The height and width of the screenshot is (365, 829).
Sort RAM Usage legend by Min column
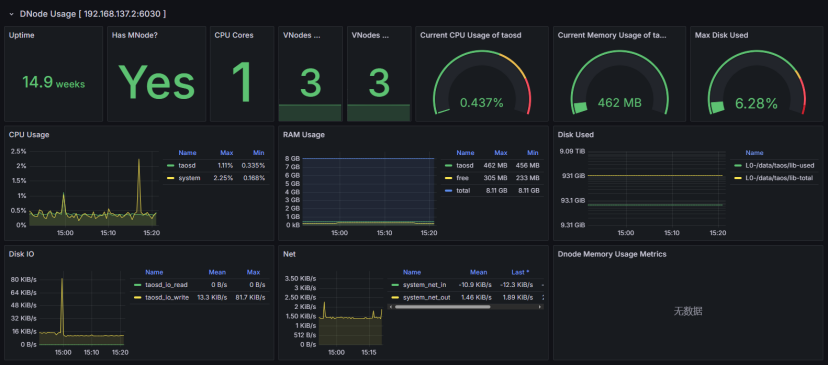[x=533, y=152]
